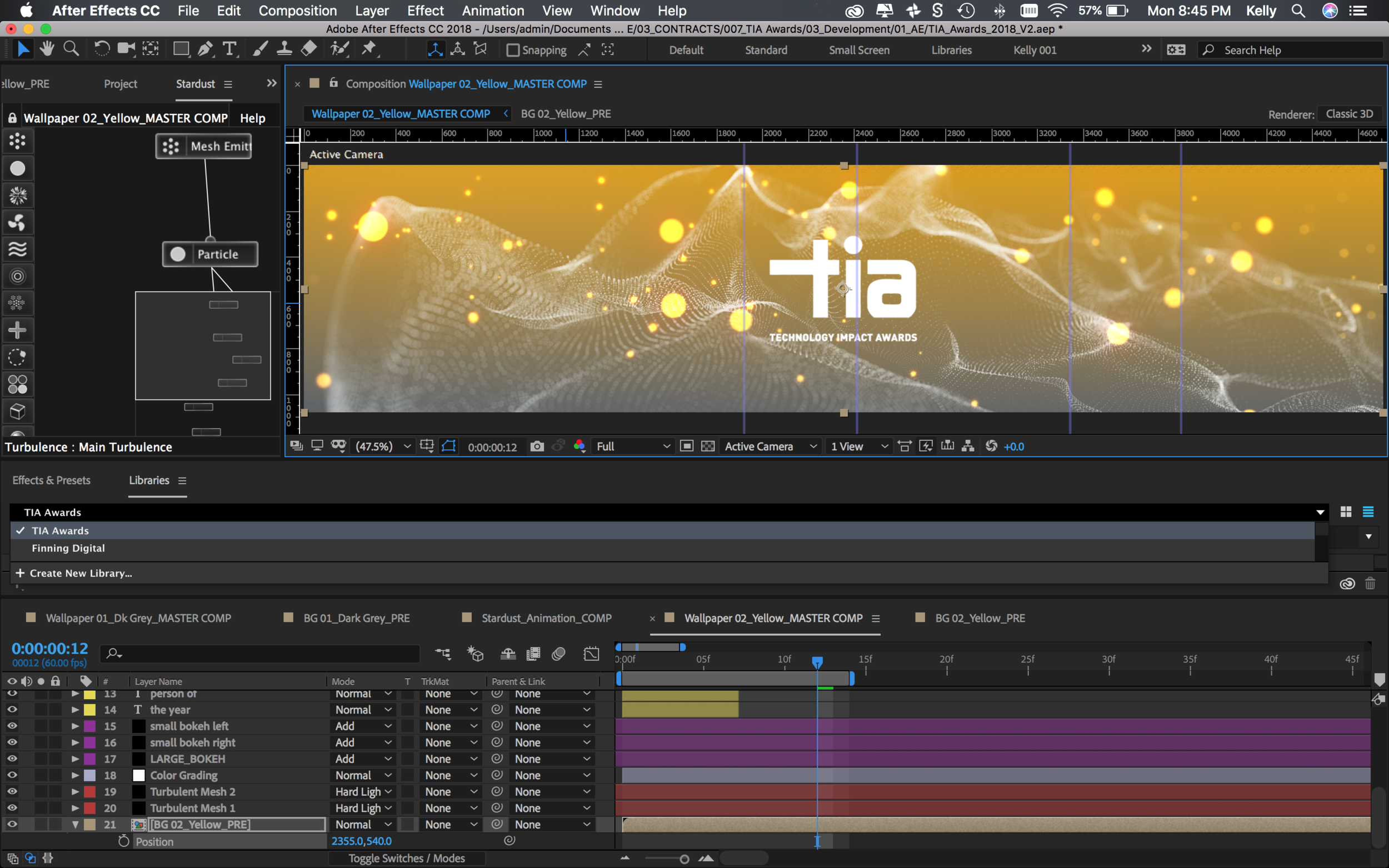Expand the Color Grading layer
Screen dimensions: 1389x868
point(75,775)
